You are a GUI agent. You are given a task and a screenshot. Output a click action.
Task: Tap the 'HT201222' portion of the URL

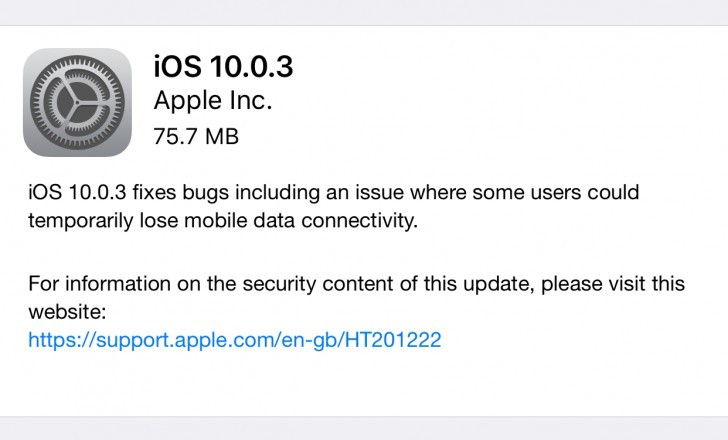(393, 340)
